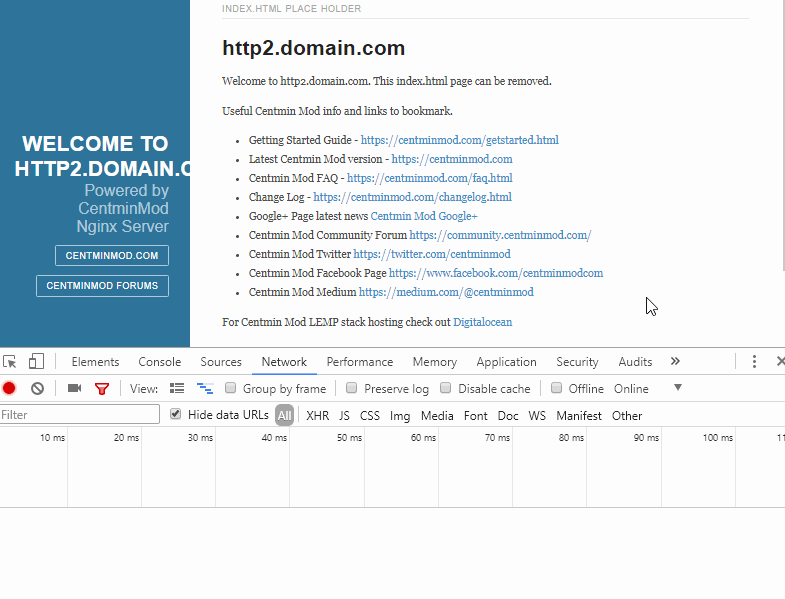
Task: Select the All filter type
Action: click(284, 415)
